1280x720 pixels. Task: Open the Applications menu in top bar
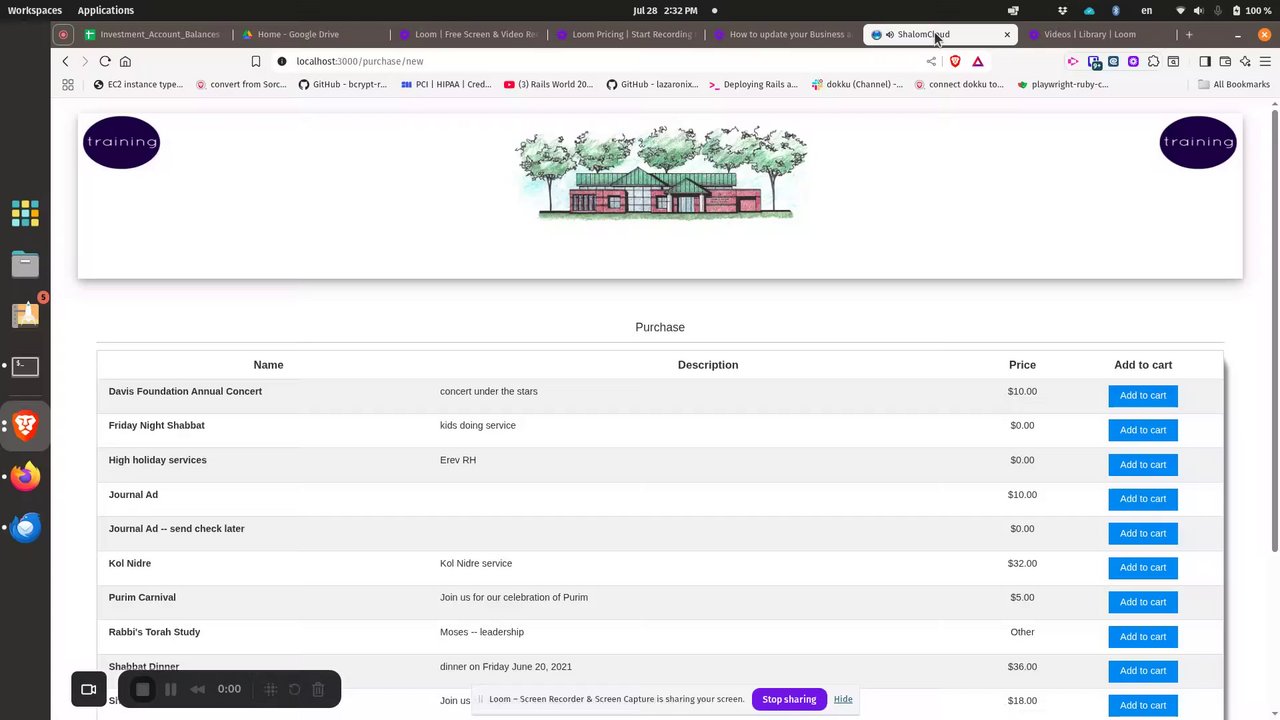coord(105,10)
